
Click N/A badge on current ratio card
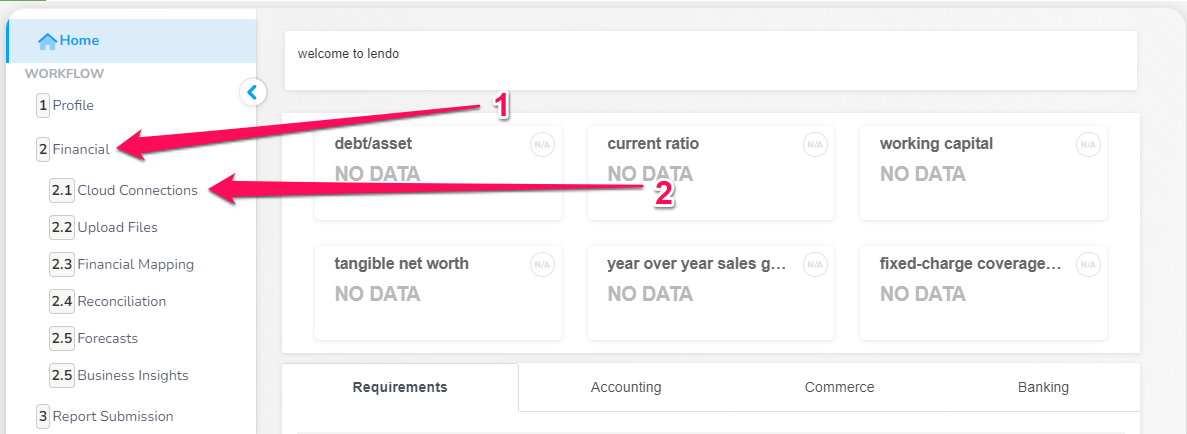tap(815, 144)
